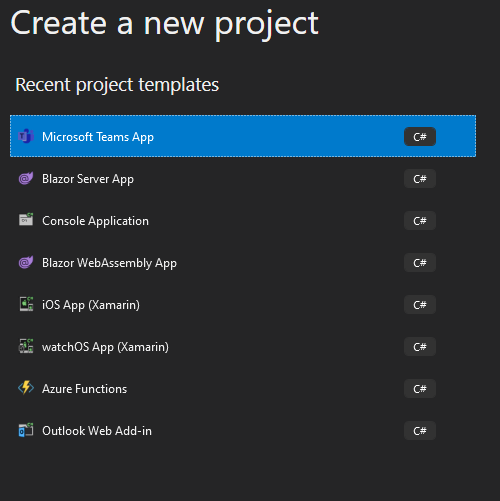Click the C# tag beside Outlook Web Add-in
Image resolution: width=500 pixels, height=501 pixels.
tap(420, 431)
